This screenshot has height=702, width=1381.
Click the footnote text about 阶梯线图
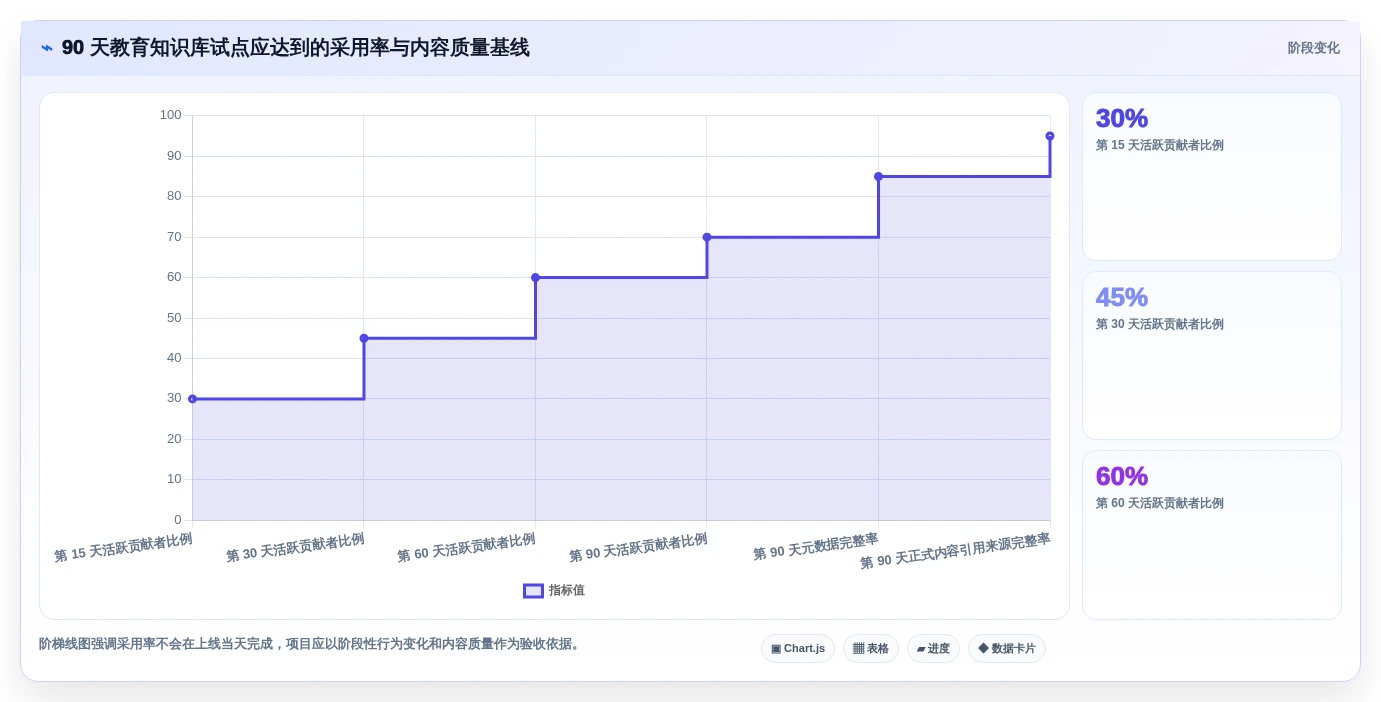[311, 644]
